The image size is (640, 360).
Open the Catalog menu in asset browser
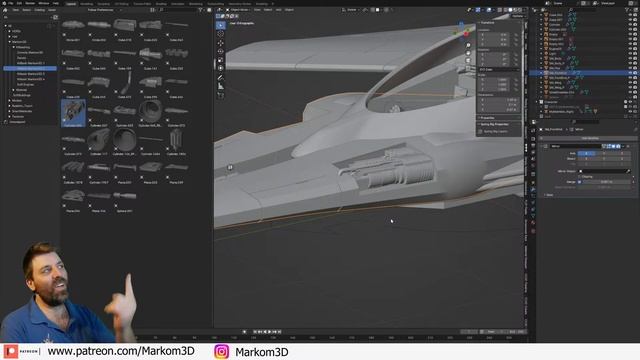click(x=40, y=10)
